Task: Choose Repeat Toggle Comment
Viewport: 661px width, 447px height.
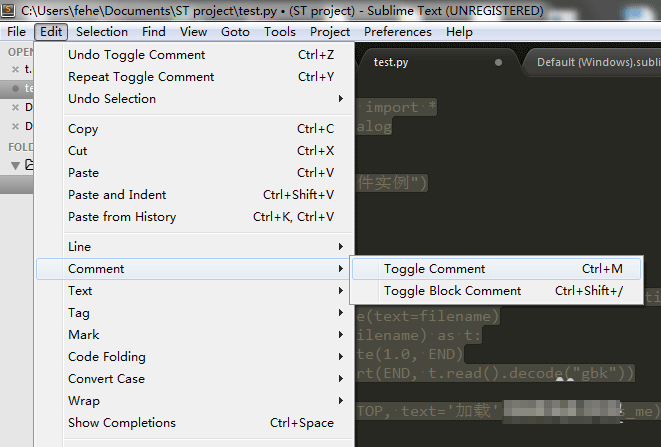Action: pos(194,77)
